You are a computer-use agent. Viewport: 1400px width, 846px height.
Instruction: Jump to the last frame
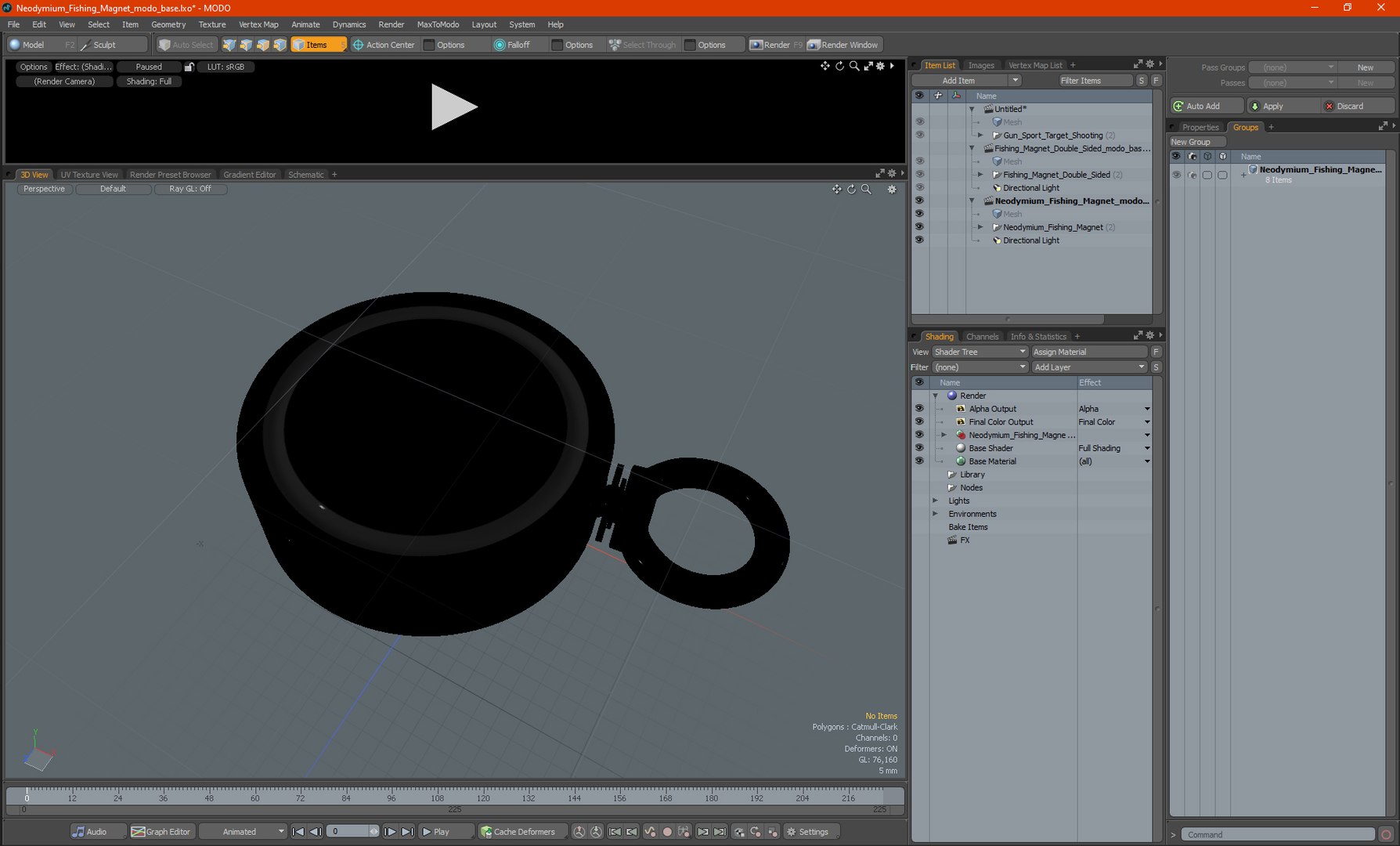407,831
